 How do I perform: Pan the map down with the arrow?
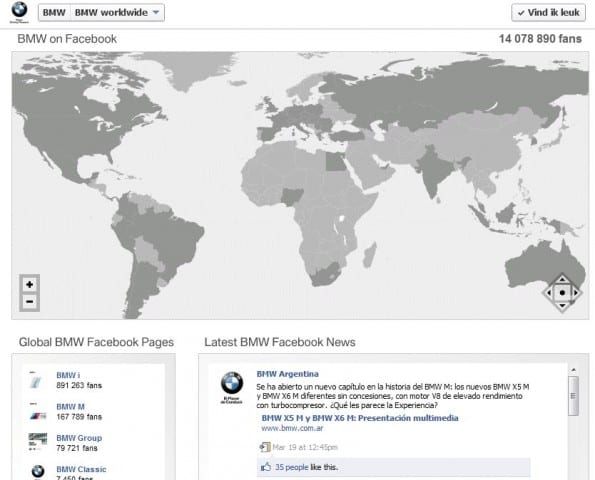tap(562, 305)
